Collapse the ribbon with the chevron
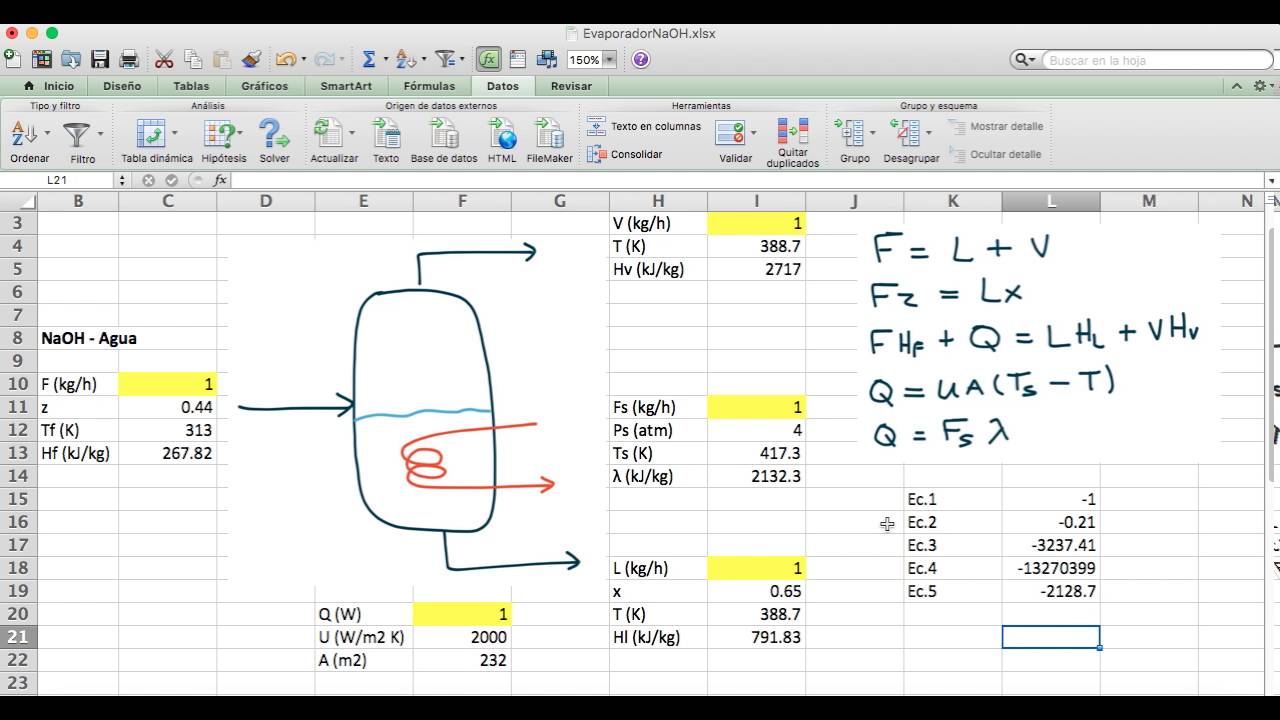This screenshot has width=1280, height=720. coord(1237,86)
